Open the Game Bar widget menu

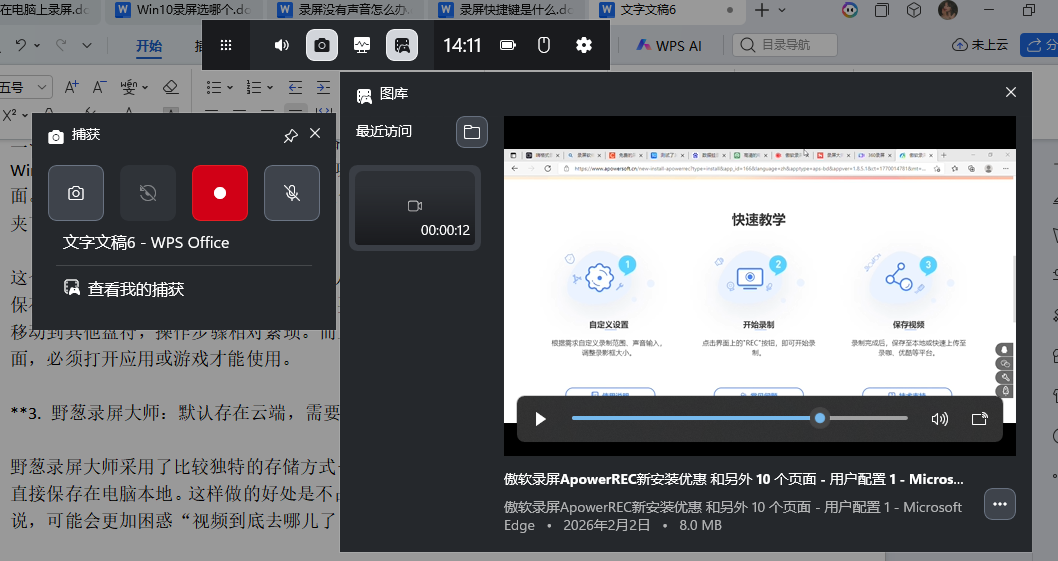coord(226,45)
